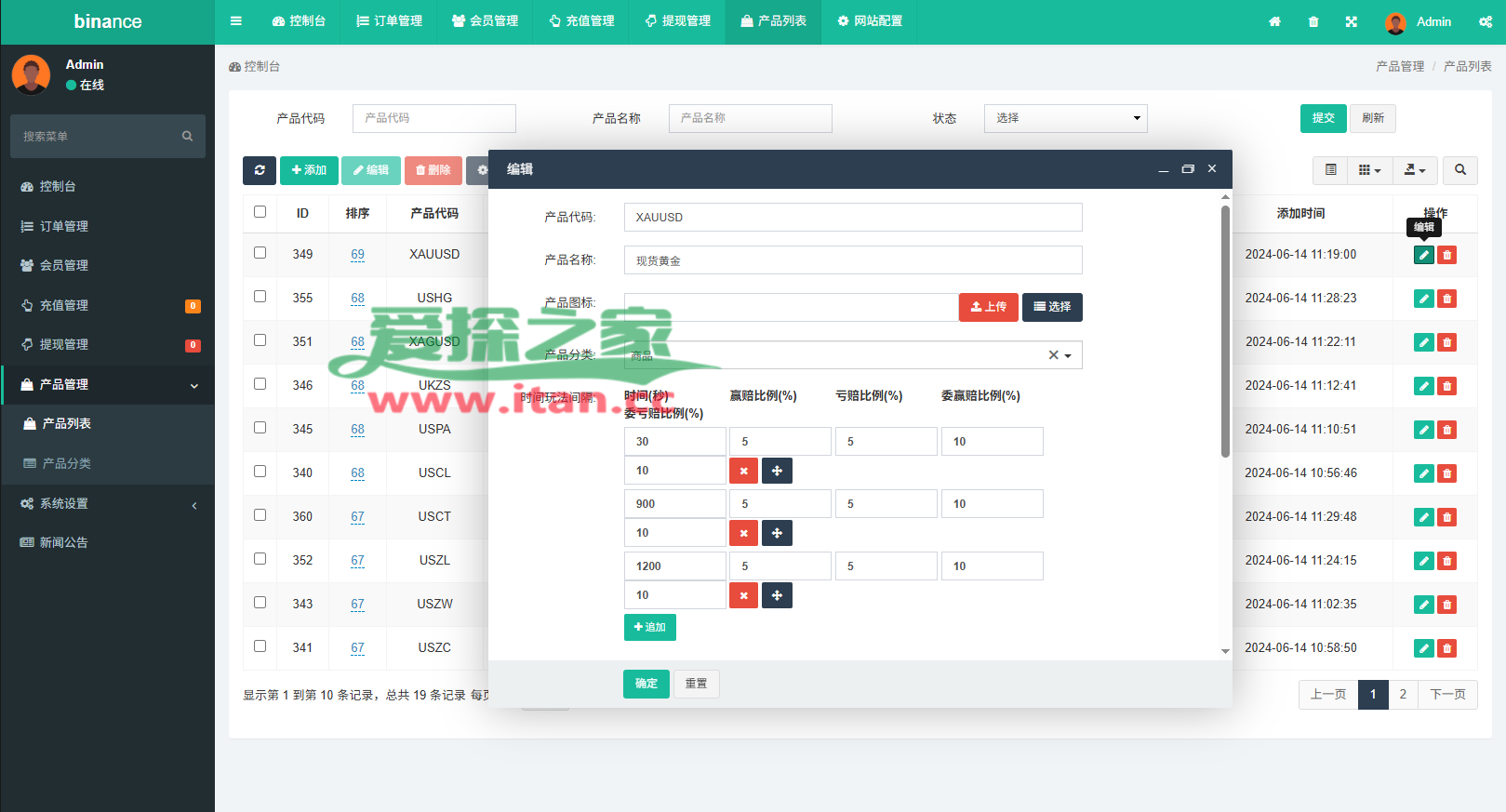The image size is (1506, 812).
Task: Click the table search magnifier icon
Action: 1460,170
